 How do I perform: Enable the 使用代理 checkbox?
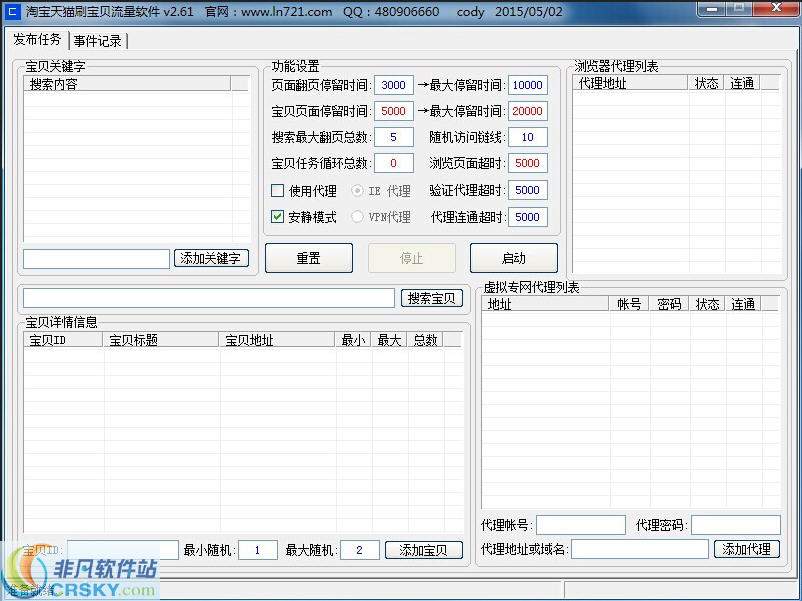pyautogui.click(x=277, y=190)
